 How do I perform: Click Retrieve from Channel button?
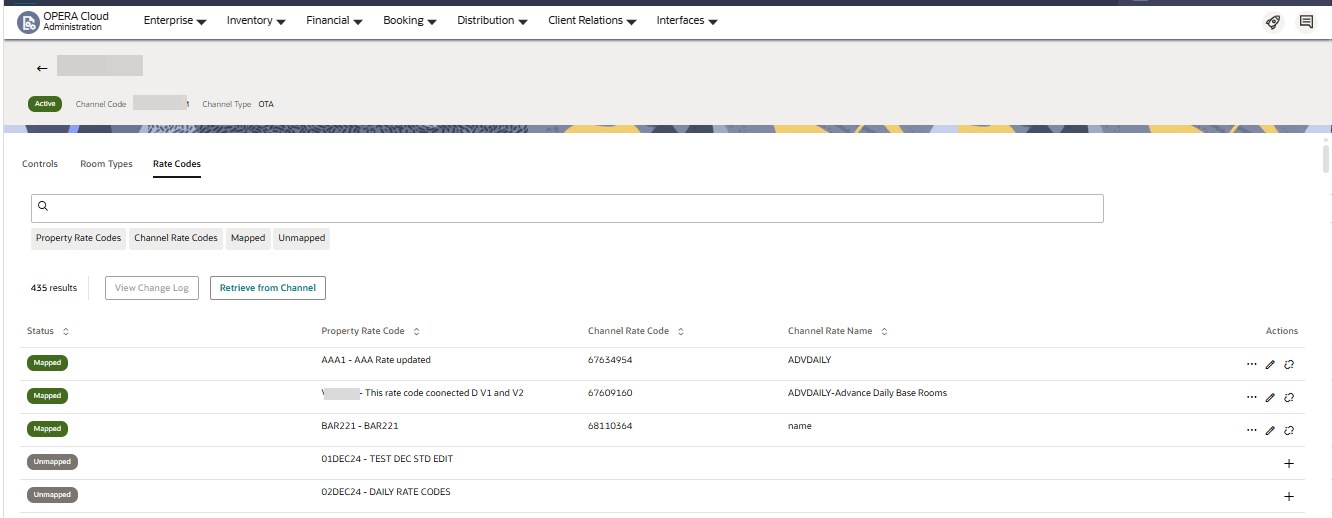tap(268, 288)
